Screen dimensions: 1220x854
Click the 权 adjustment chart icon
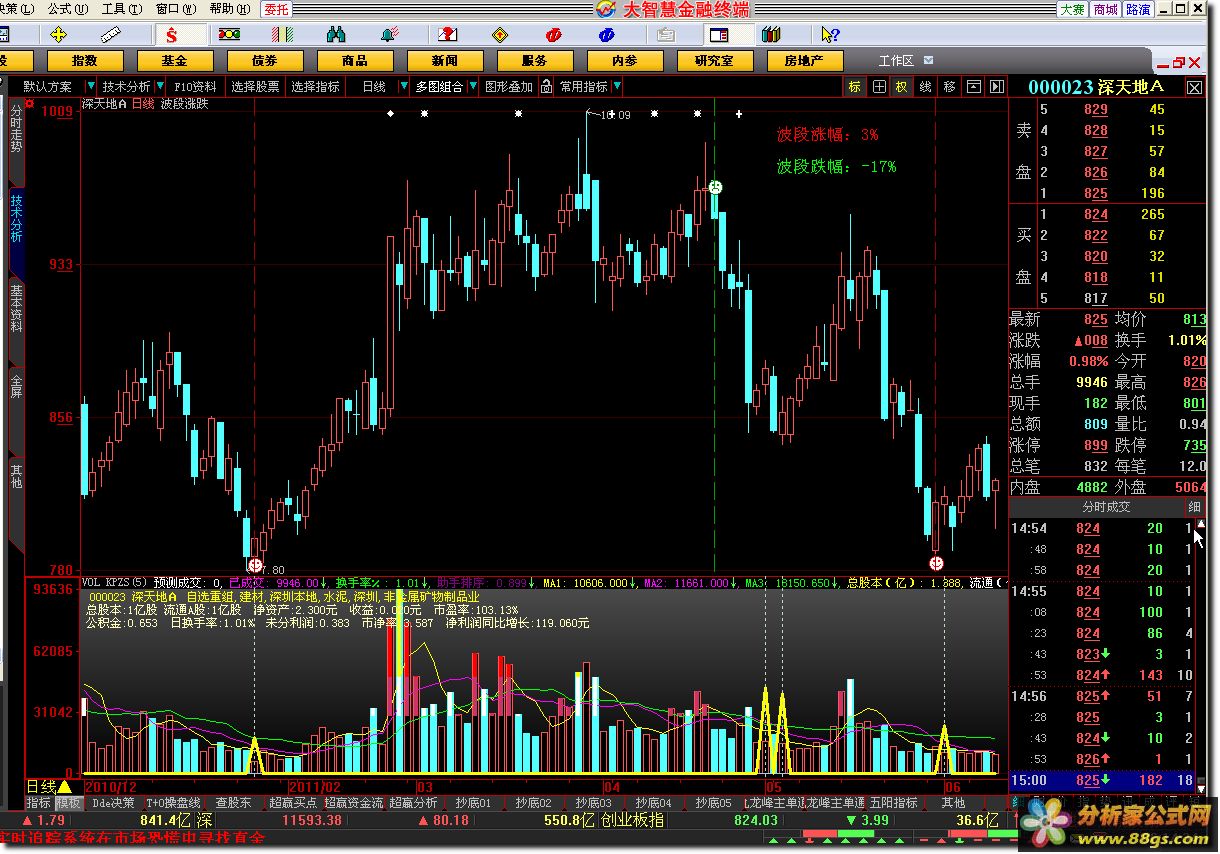[x=902, y=87]
